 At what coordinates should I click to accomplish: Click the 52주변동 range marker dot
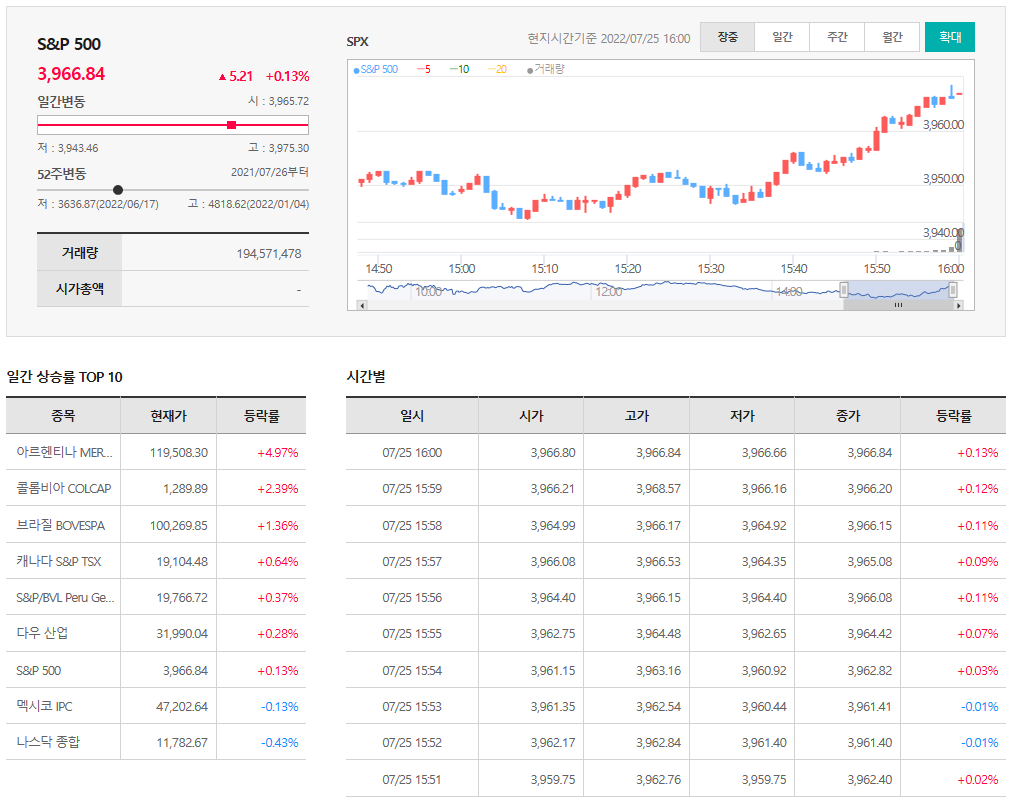pos(118,190)
